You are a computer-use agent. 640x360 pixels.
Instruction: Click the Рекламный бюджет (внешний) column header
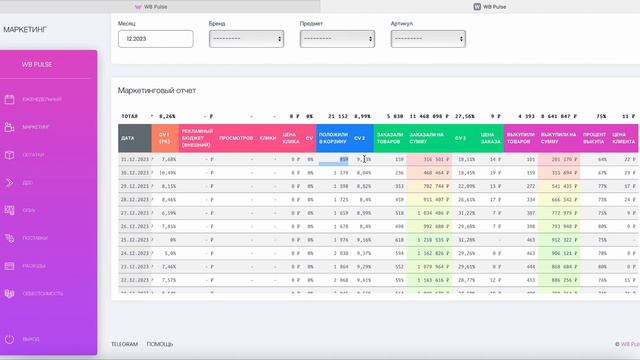click(197, 138)
